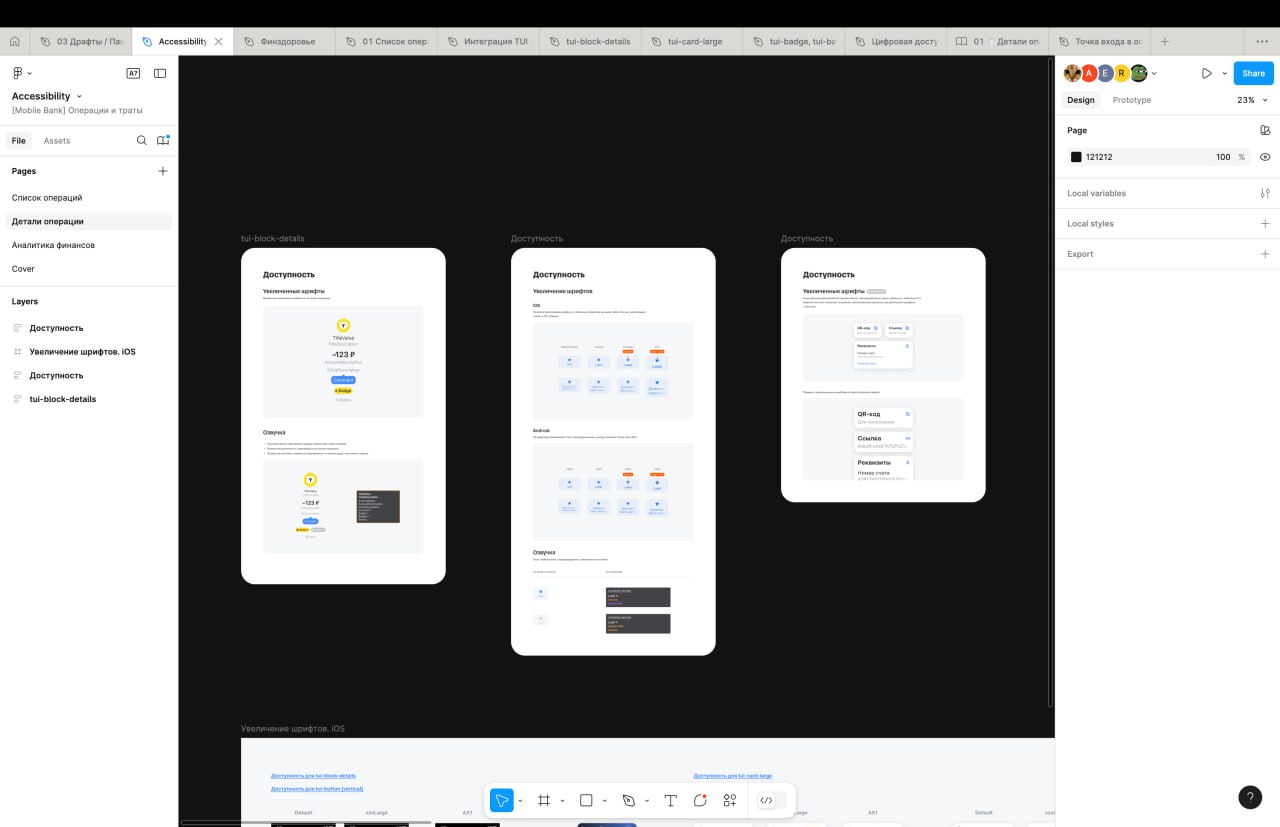Click link Доступность для tui-card-large
Image resolution: width=1280 pixels, height=827 pixels.
(732, 776)
